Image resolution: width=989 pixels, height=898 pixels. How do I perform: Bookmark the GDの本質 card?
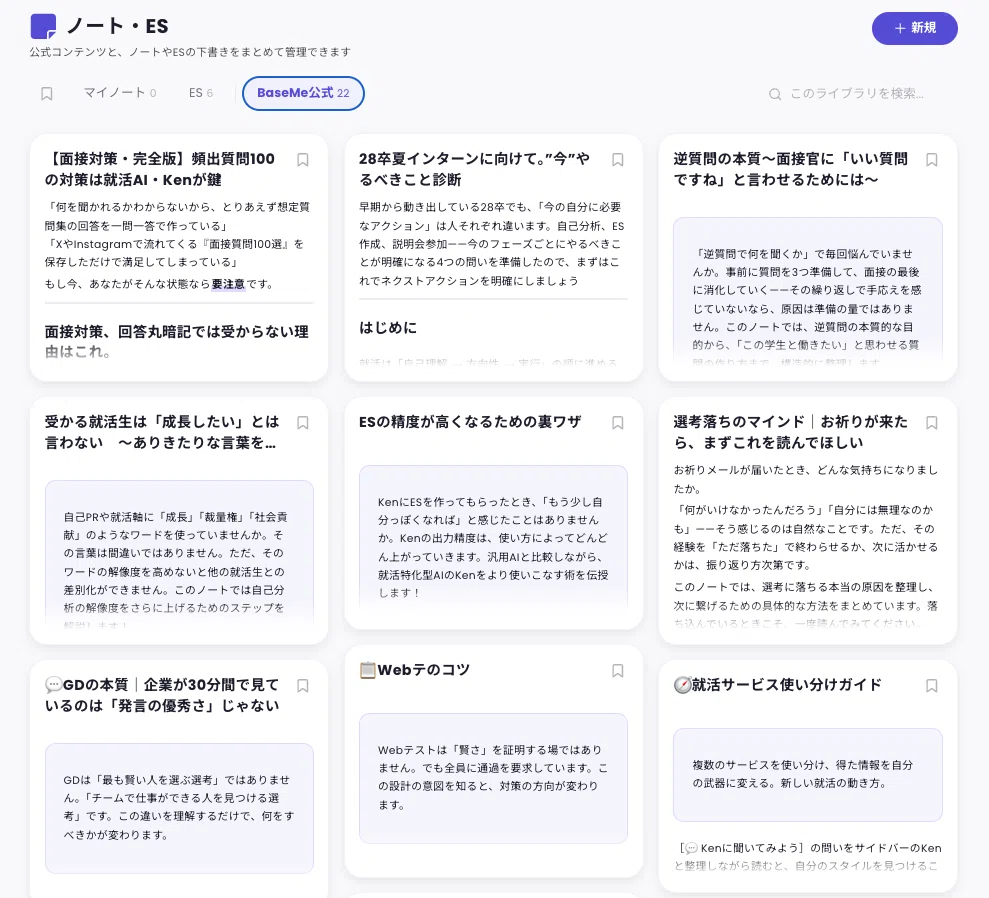[x=303, y=685]
